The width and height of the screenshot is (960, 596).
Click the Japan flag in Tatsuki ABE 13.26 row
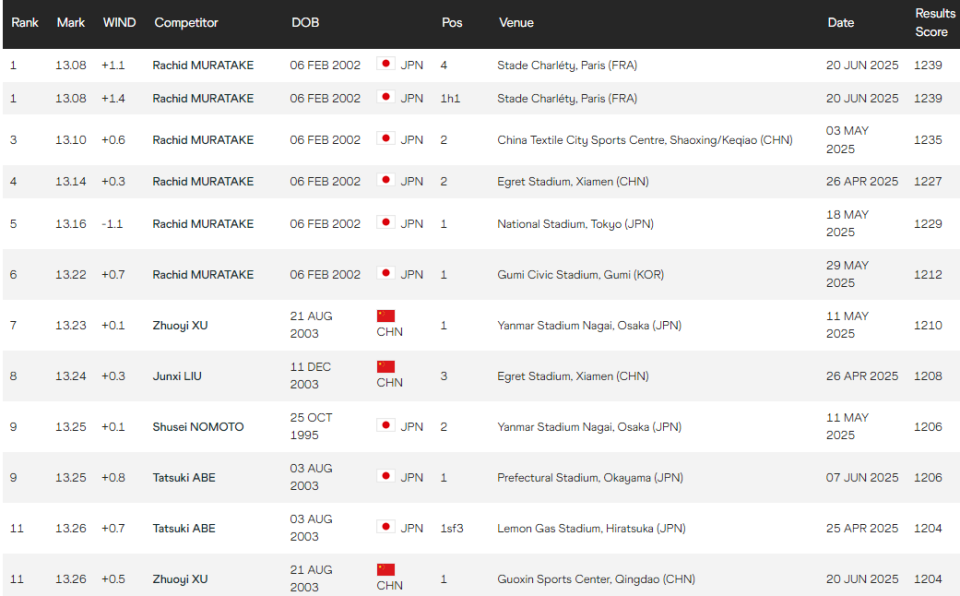(386, 527)
